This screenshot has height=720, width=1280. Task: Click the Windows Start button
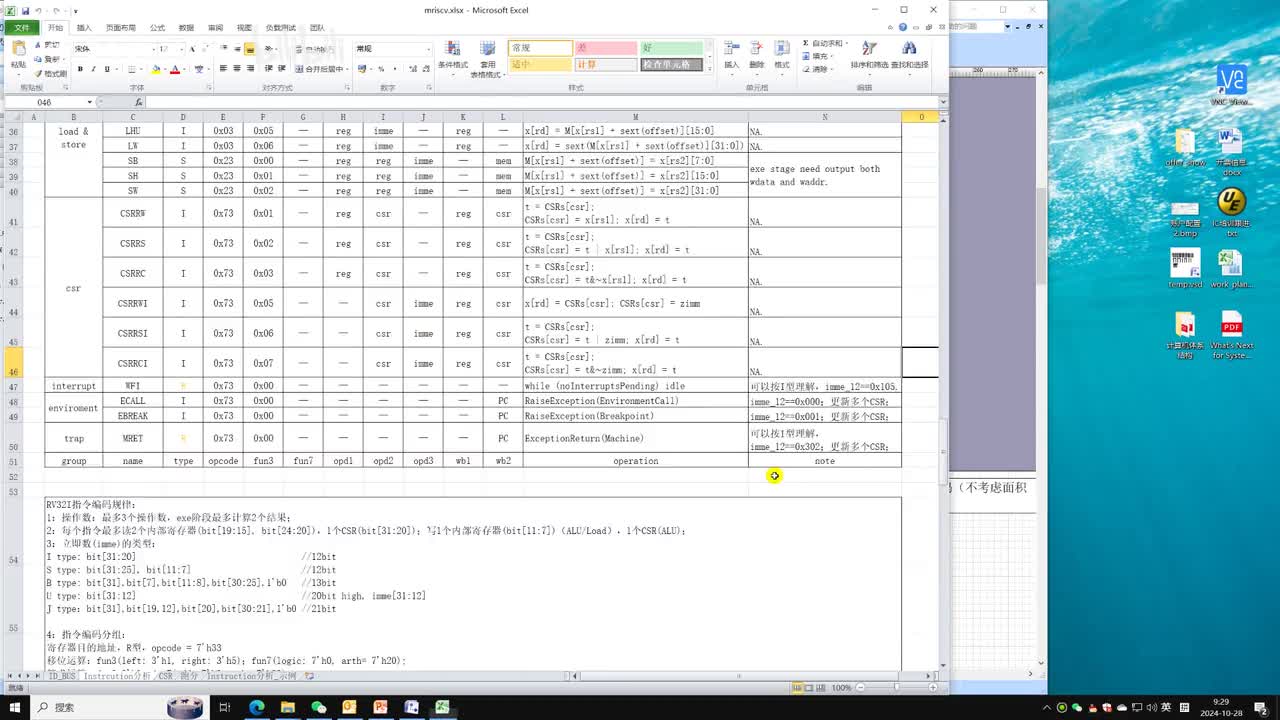point(16,707)
